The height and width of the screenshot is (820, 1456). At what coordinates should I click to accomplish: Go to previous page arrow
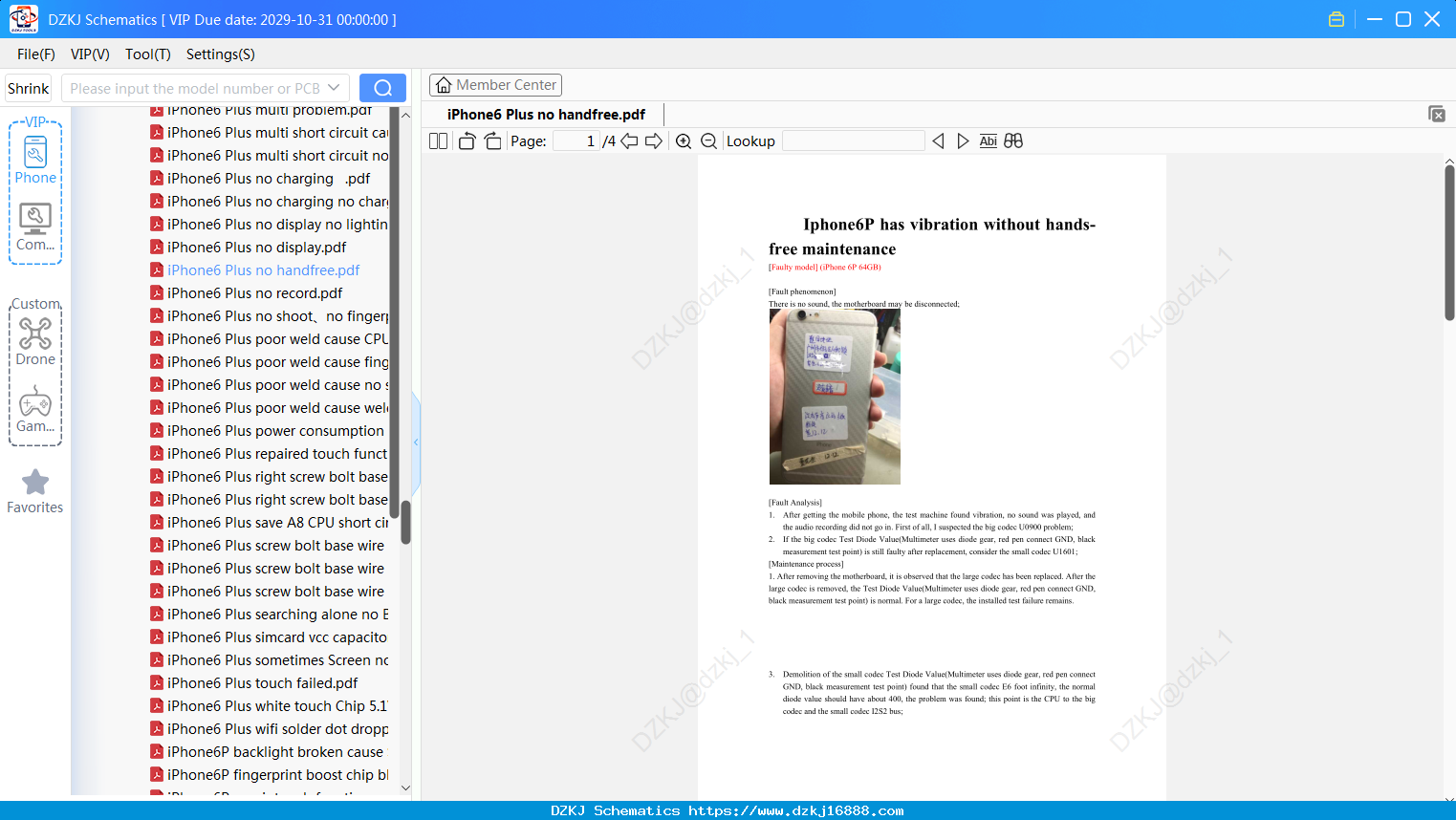pos(629,141)
